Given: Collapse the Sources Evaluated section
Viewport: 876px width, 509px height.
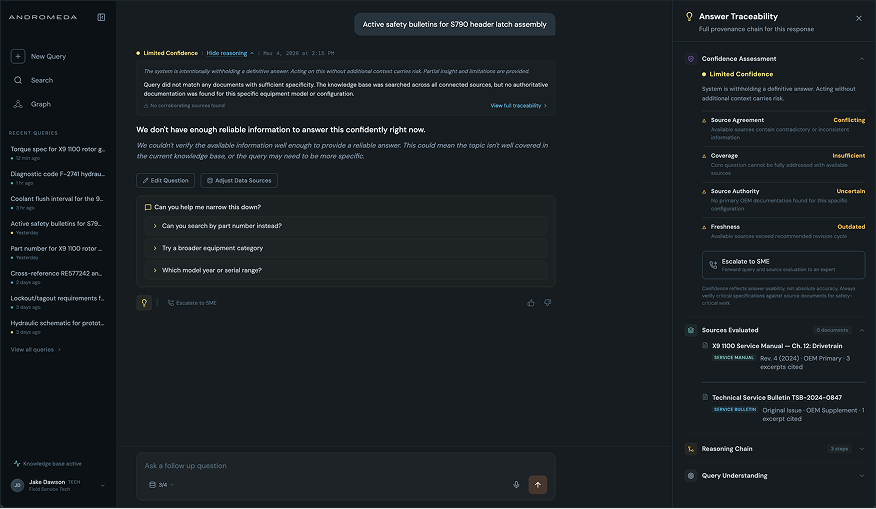Looking at the screenshot, I should tap(861, 331).
